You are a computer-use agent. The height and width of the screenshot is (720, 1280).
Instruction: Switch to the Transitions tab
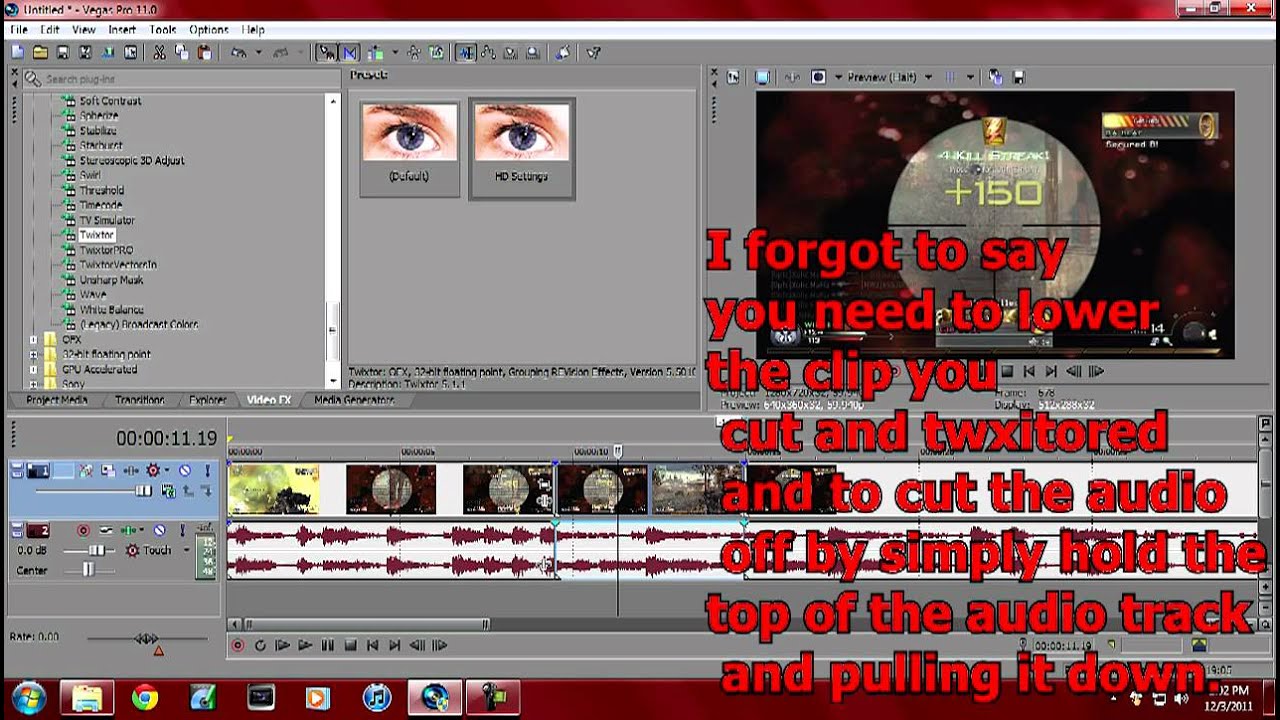[x=139, y=400]
